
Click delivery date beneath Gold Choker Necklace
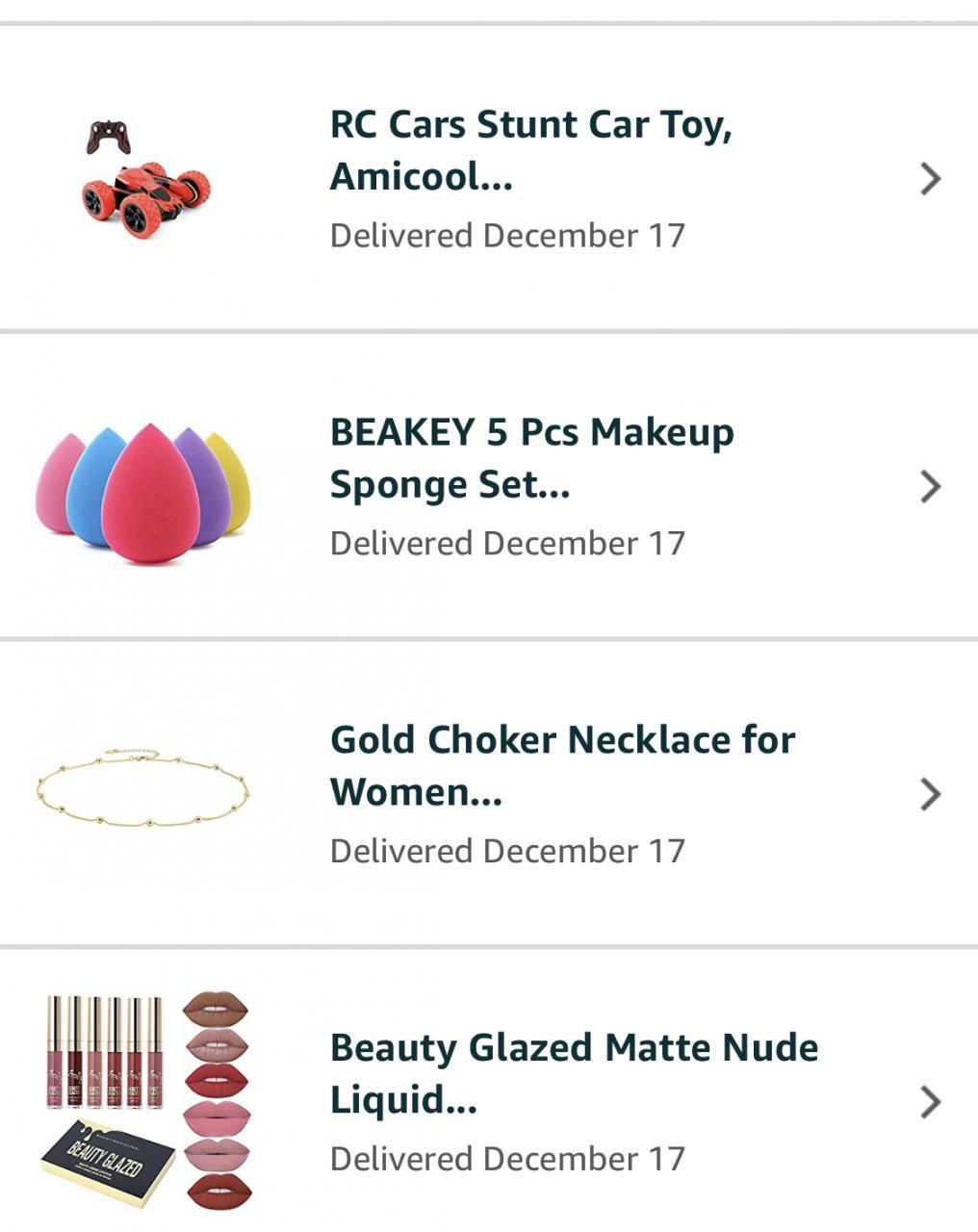point(507,852)
